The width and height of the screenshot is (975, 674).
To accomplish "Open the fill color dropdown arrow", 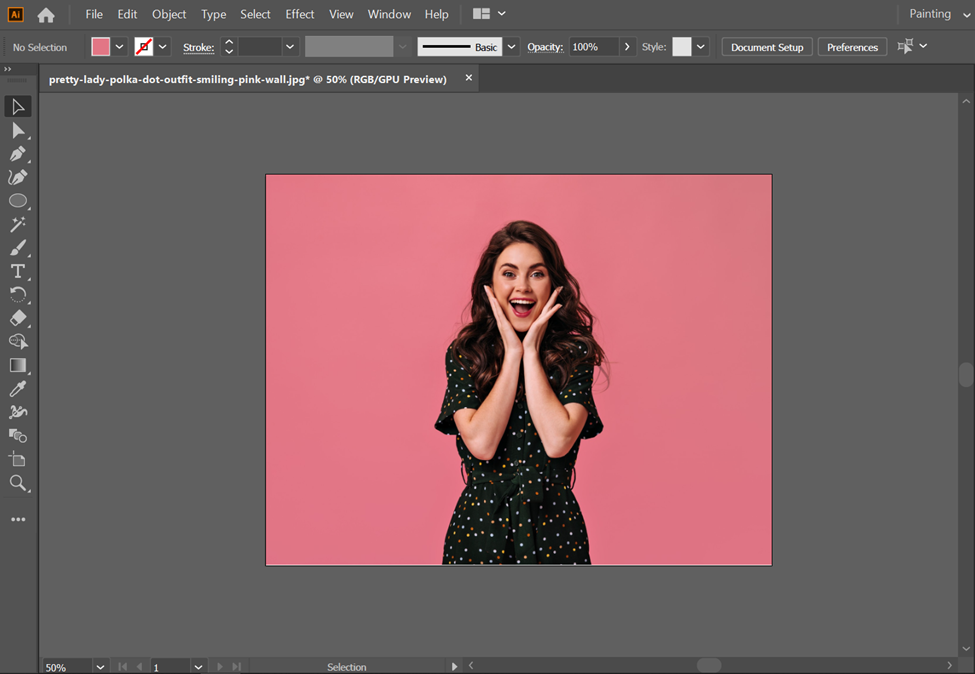I will [x=120, y=47].
